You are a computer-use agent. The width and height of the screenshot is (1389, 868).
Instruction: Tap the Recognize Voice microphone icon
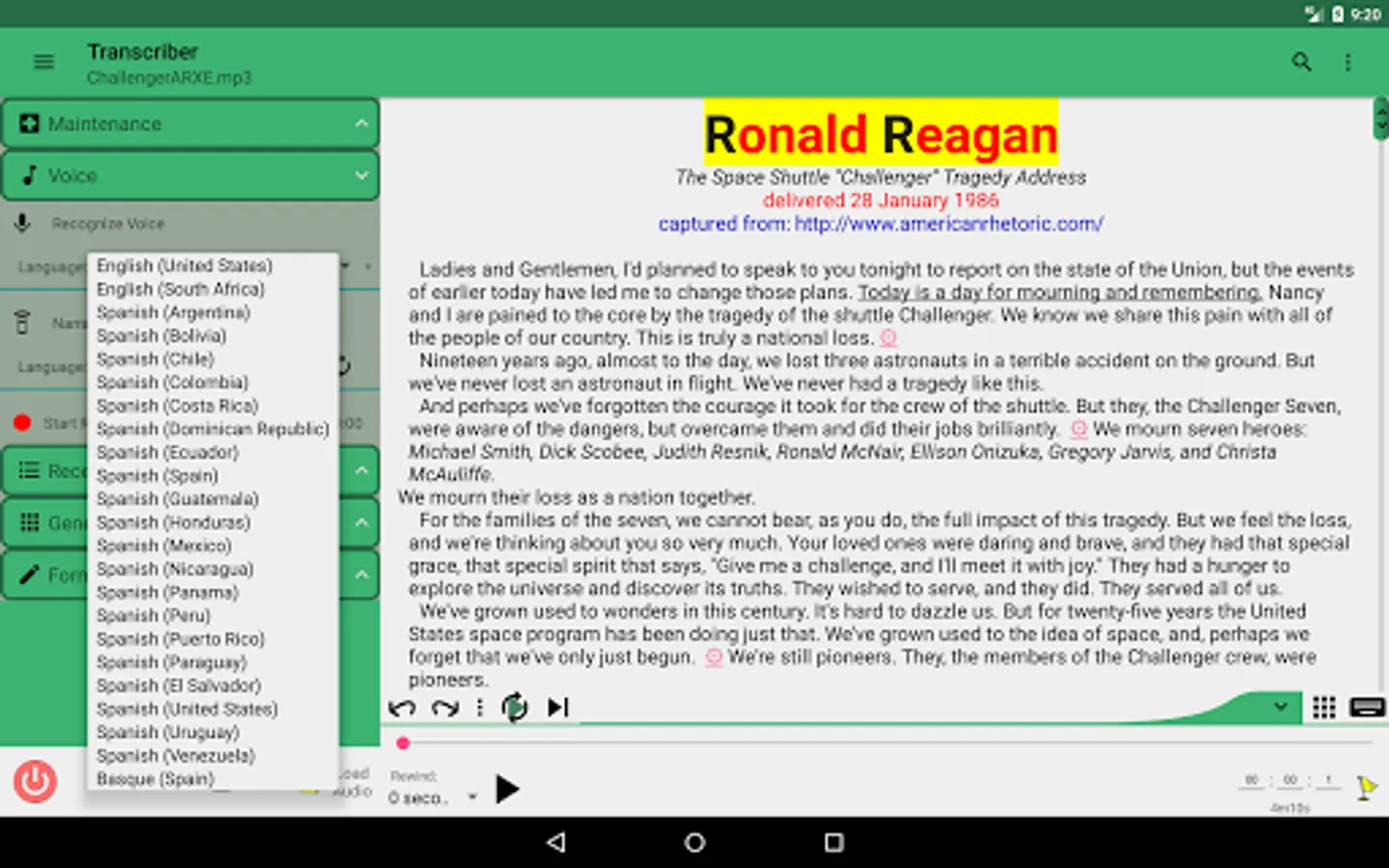pyautogui.click(x=22, y=224)
